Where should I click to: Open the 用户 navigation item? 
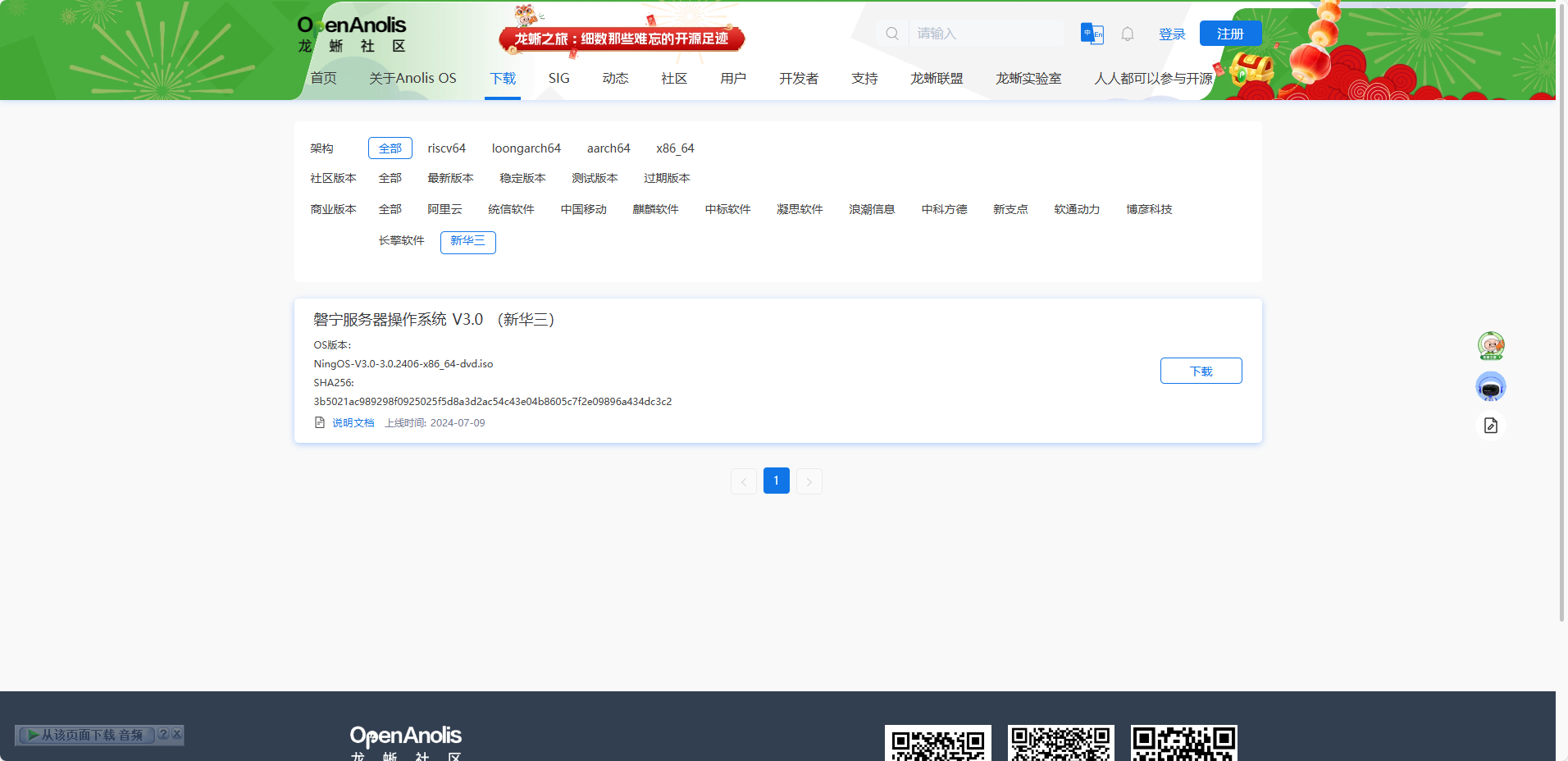(x=733, y=78)
